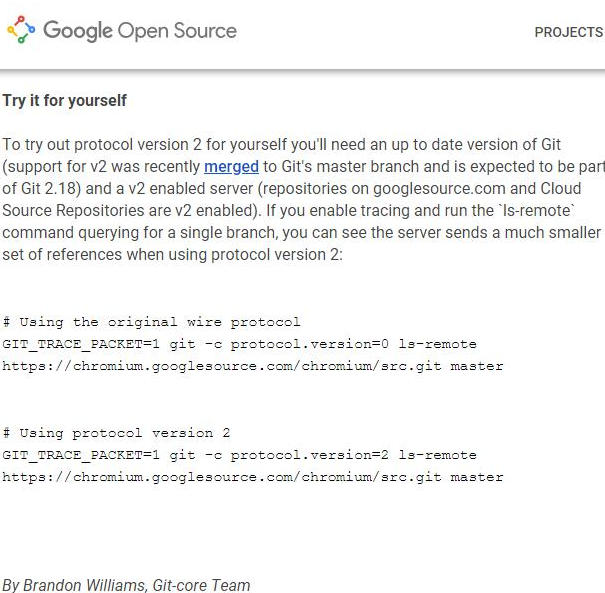Click the protocol.version=0 command line

coord(239,344)
